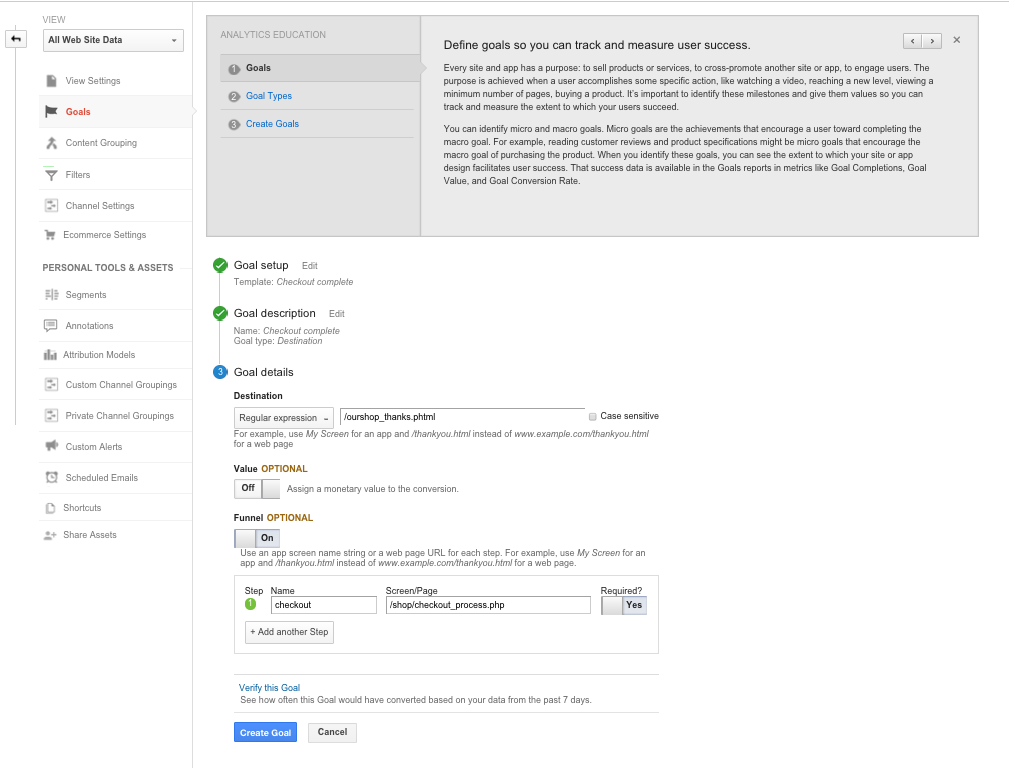This screenshot has height=768, width=1009.
Task: Open Goal Types education step
Action: pyautogui.click(x=269, y=96)
